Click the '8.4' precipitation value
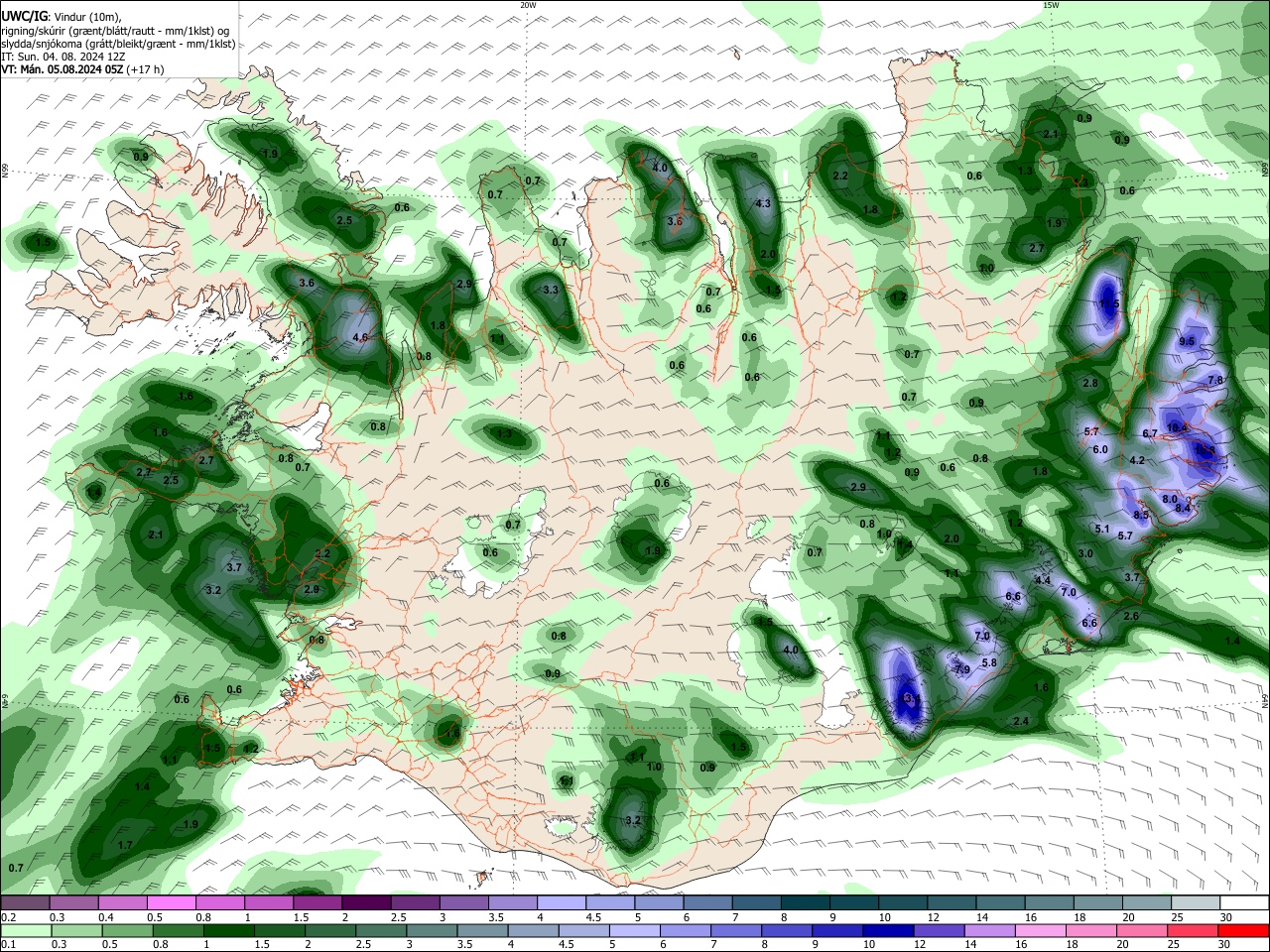The image size is (1270, 952). pos(1183,508)
